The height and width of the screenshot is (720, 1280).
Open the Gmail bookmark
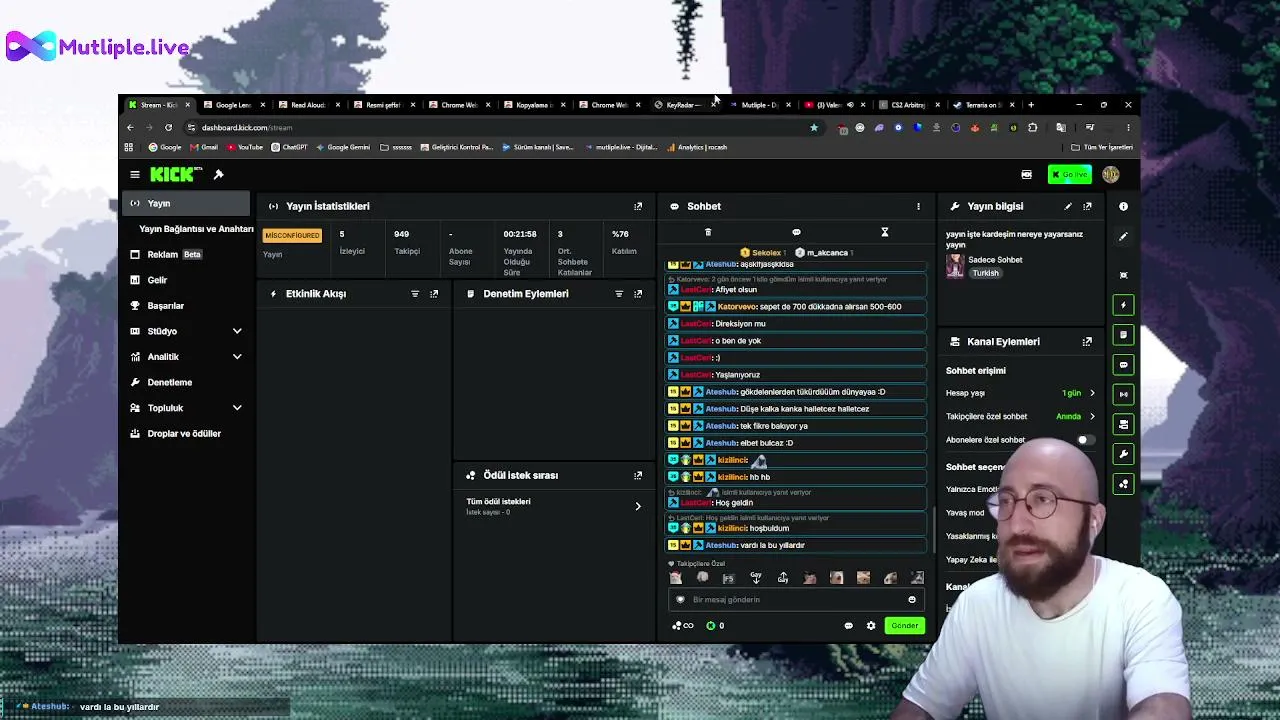coord(203,147)
